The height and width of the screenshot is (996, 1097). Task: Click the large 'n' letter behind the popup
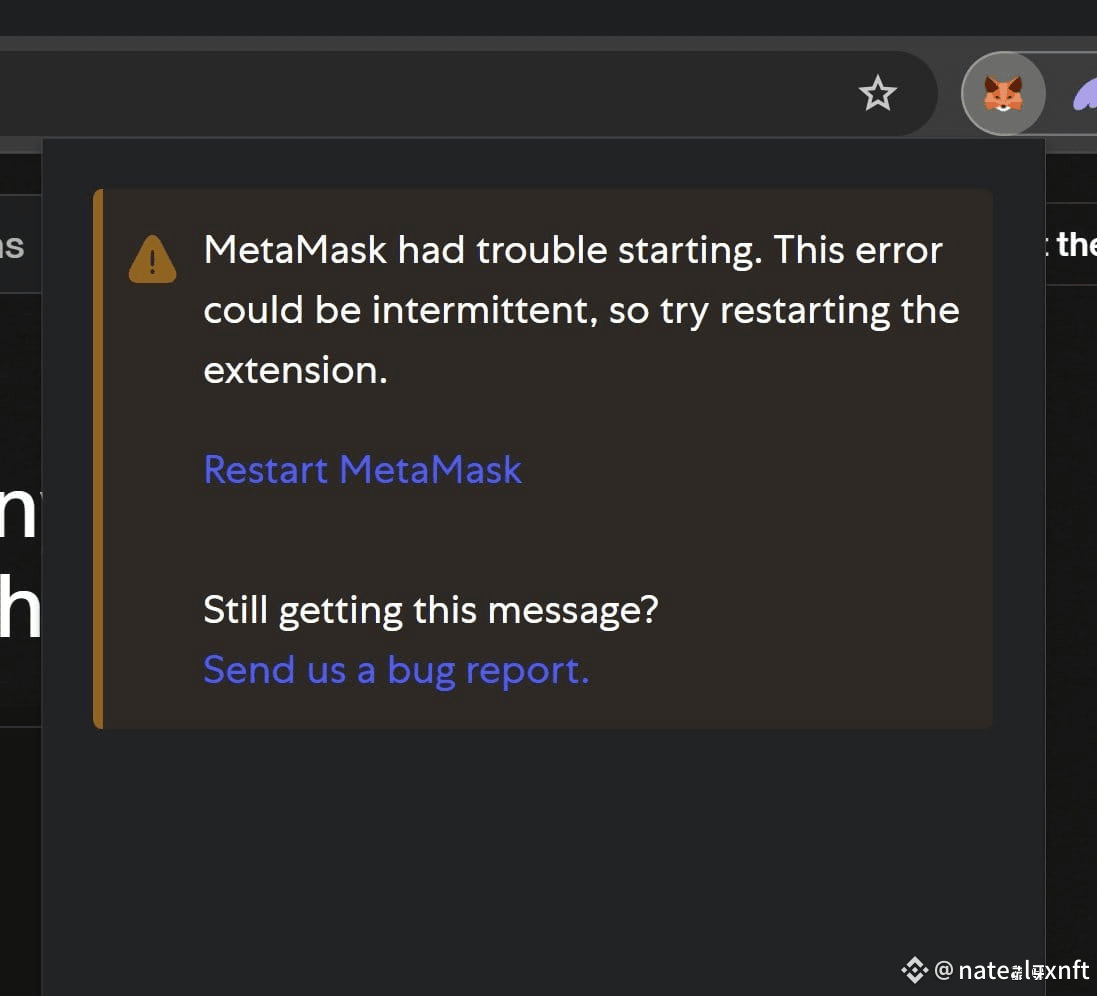pyautogui.click(x=18, y=511)
